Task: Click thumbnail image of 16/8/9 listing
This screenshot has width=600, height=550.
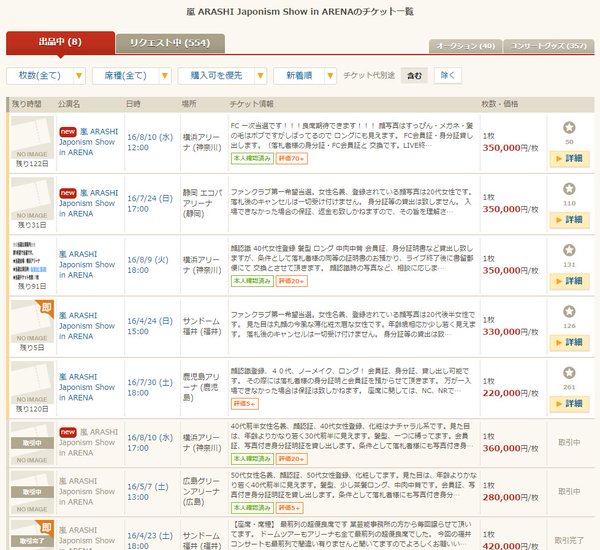Action: [x=32, y=261]
